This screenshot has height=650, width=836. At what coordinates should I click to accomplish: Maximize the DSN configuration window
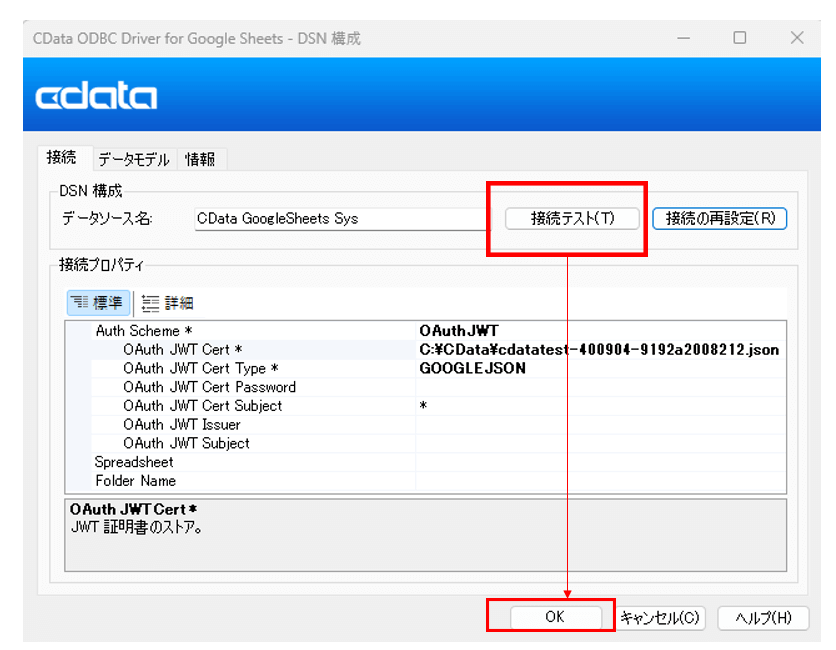(x=739, y=38)
